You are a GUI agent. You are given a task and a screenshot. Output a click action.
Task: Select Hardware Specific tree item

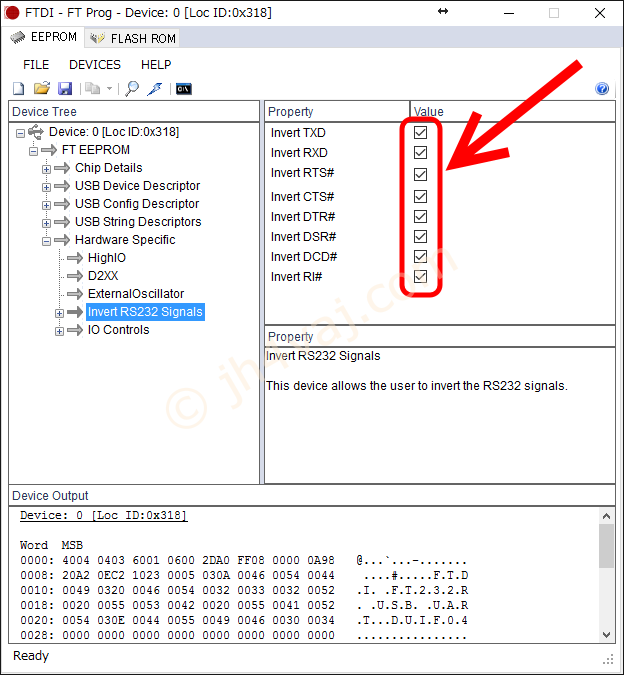point(125,240)
